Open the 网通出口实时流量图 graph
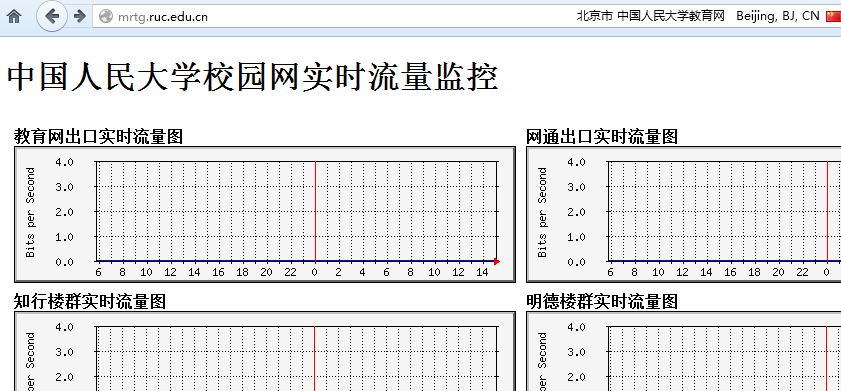Viewport: 841px width, 391px height. [x=683, y=215]
